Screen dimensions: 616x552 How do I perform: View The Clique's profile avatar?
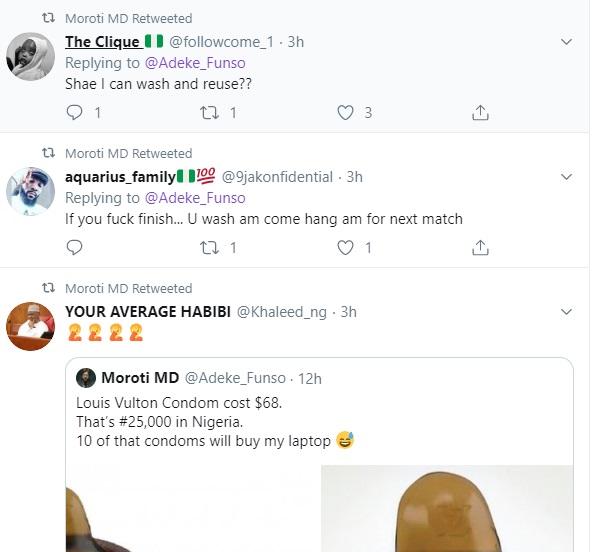coord(30,56)
